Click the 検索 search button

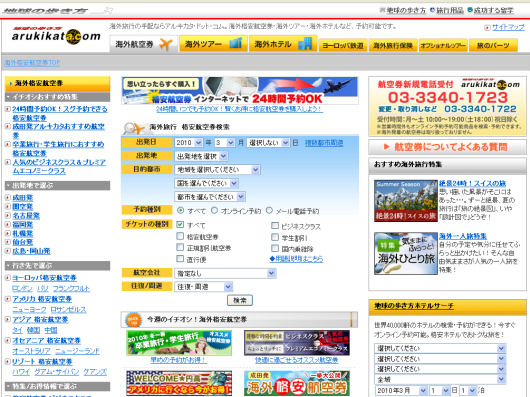coord(240,300)
